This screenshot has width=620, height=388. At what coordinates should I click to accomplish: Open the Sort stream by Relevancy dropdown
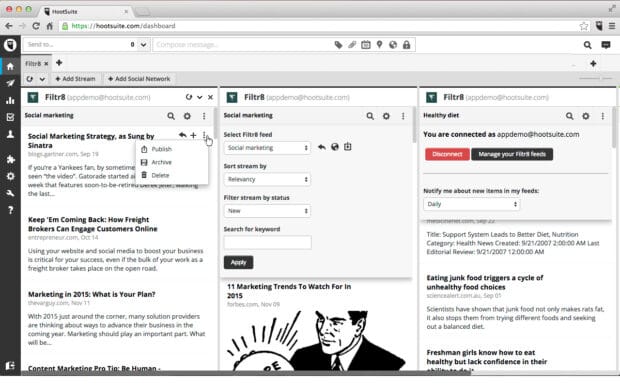click(267, 179)
